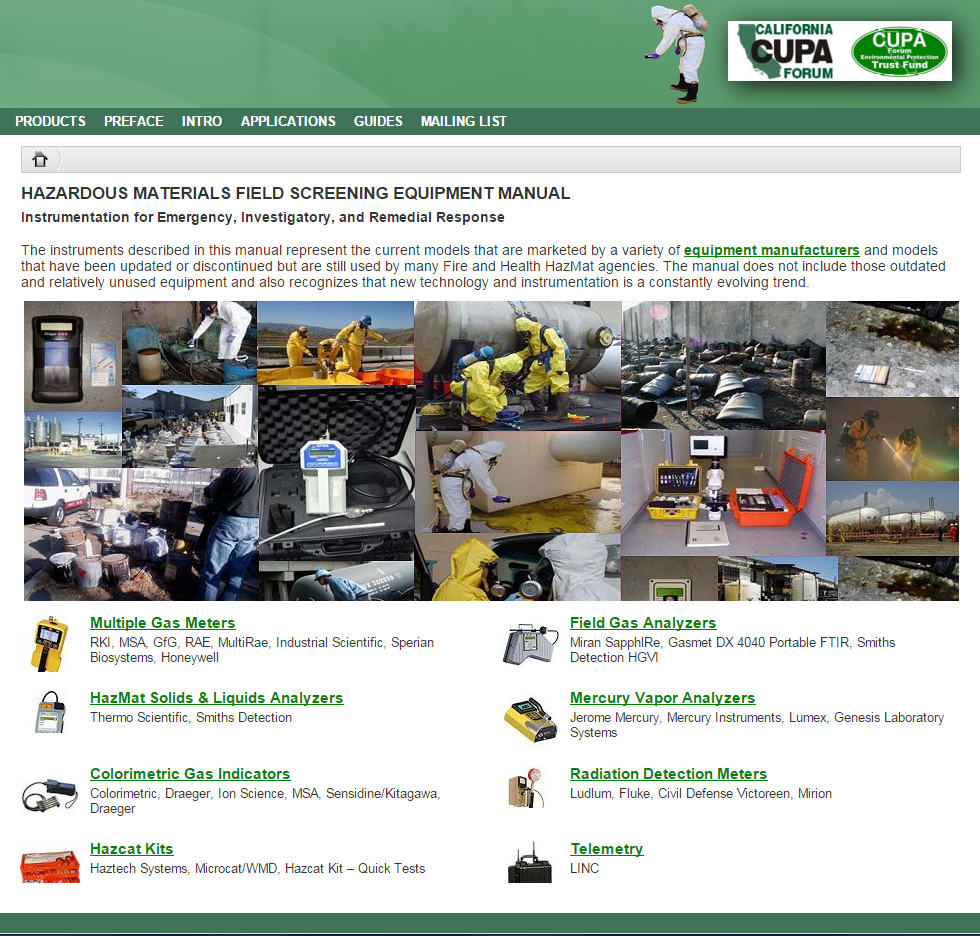Click the 'Thermo Scientific, Smiths Detection' text
This screenshot has height=936, width=980.
[x=191, y=717]
